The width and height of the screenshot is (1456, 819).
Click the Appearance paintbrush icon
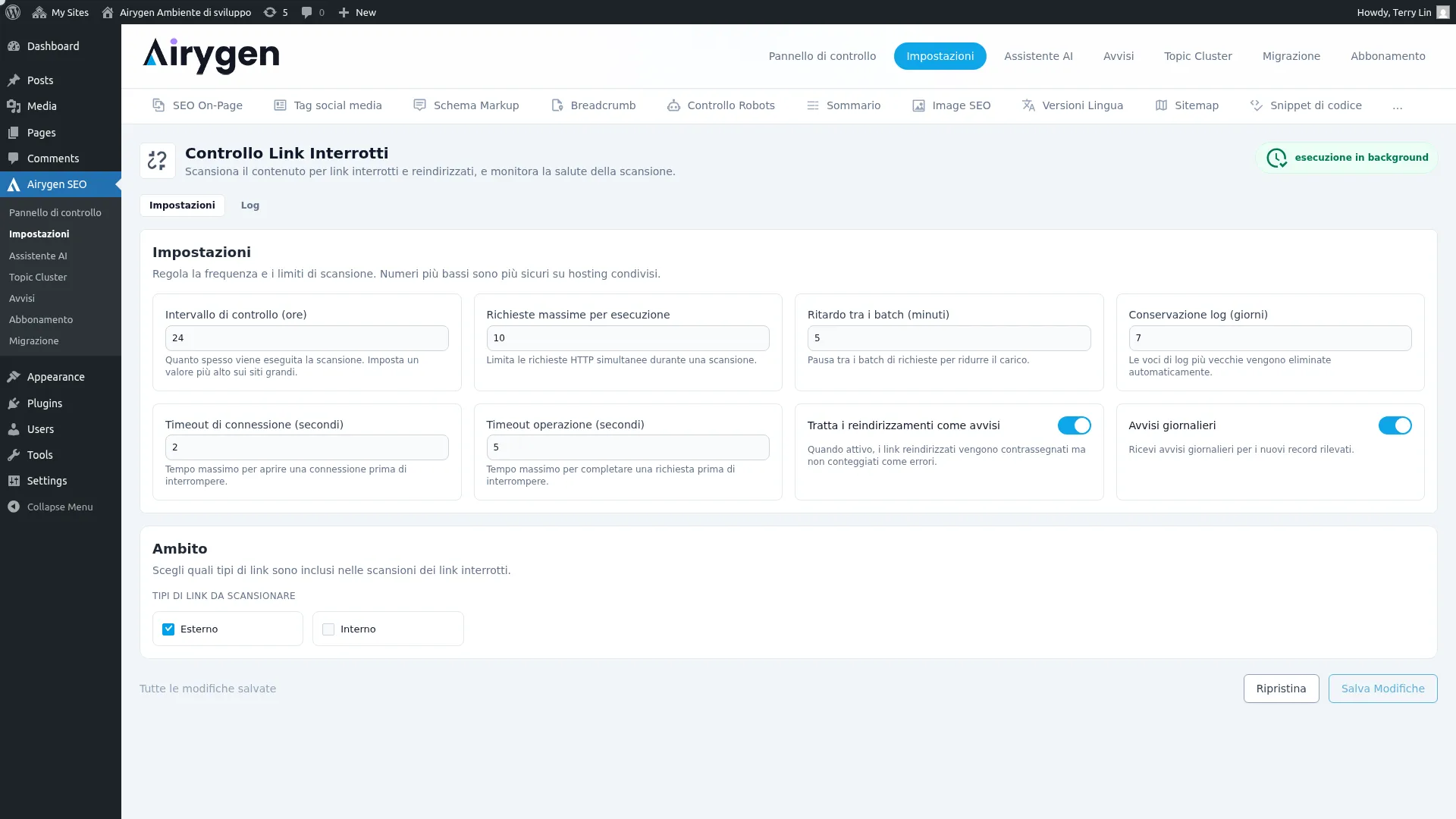point(14,377)
